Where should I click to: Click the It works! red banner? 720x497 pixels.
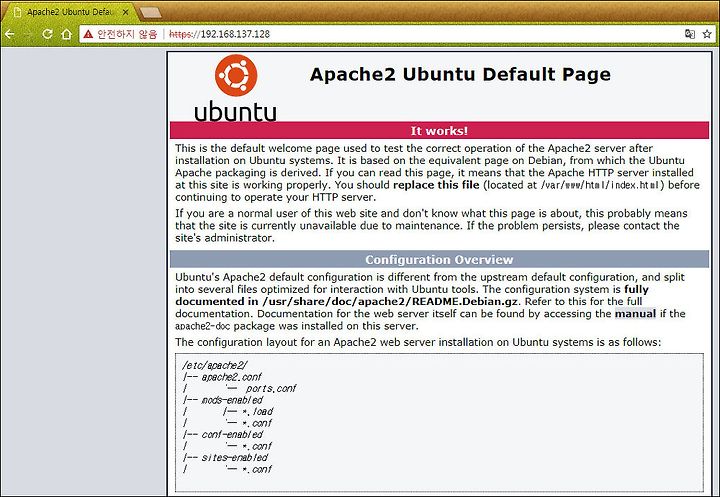(x=439, y=130)
